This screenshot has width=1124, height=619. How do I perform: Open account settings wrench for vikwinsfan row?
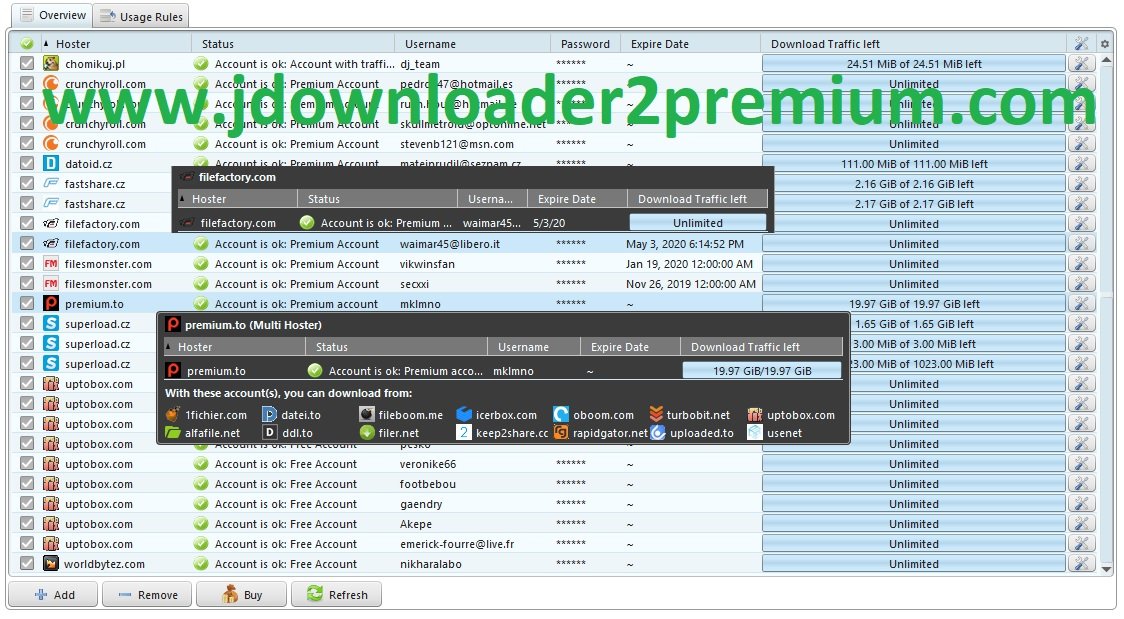tap(1081, 264)
